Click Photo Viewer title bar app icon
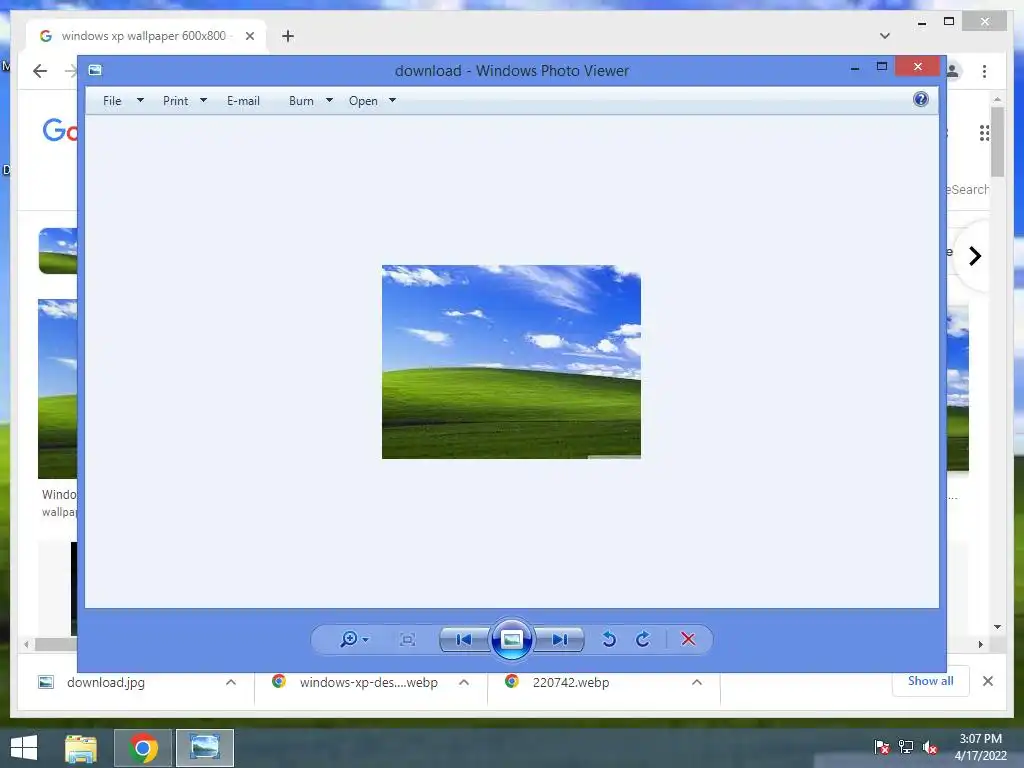The height and width of the screenshot is (768, 1024). [95, 70]
